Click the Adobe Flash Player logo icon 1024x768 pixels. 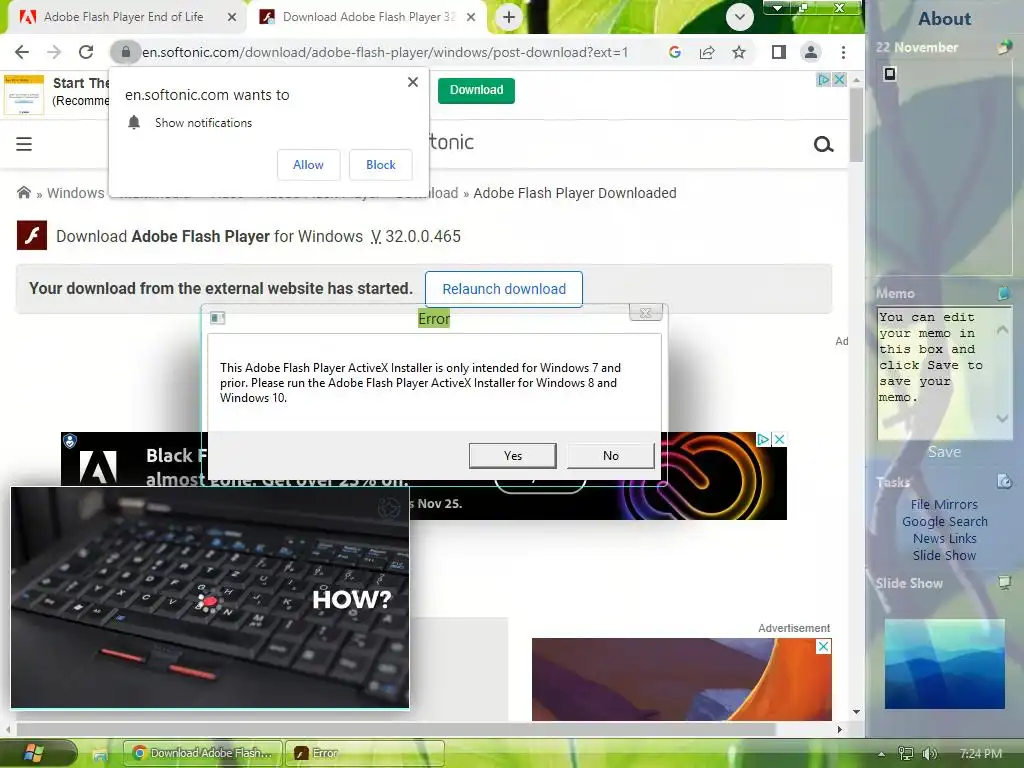click(x=32, y=236)
